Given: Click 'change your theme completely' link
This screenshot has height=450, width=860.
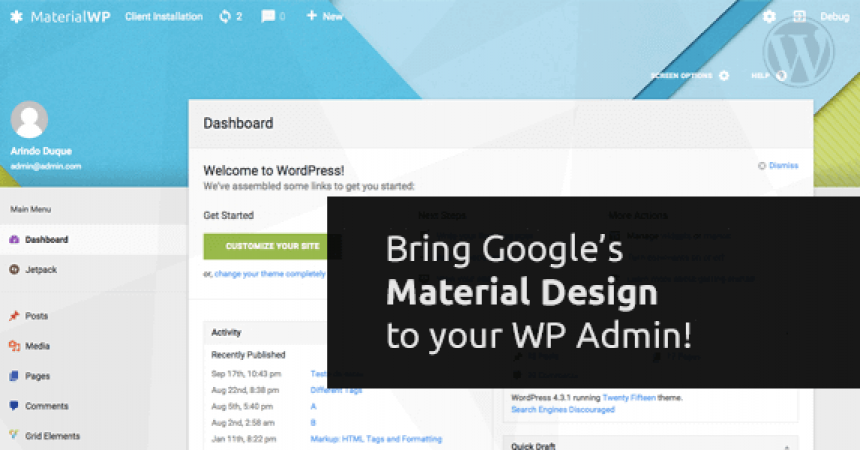Looking at the screenshot, I should click(x=270, y=274).
